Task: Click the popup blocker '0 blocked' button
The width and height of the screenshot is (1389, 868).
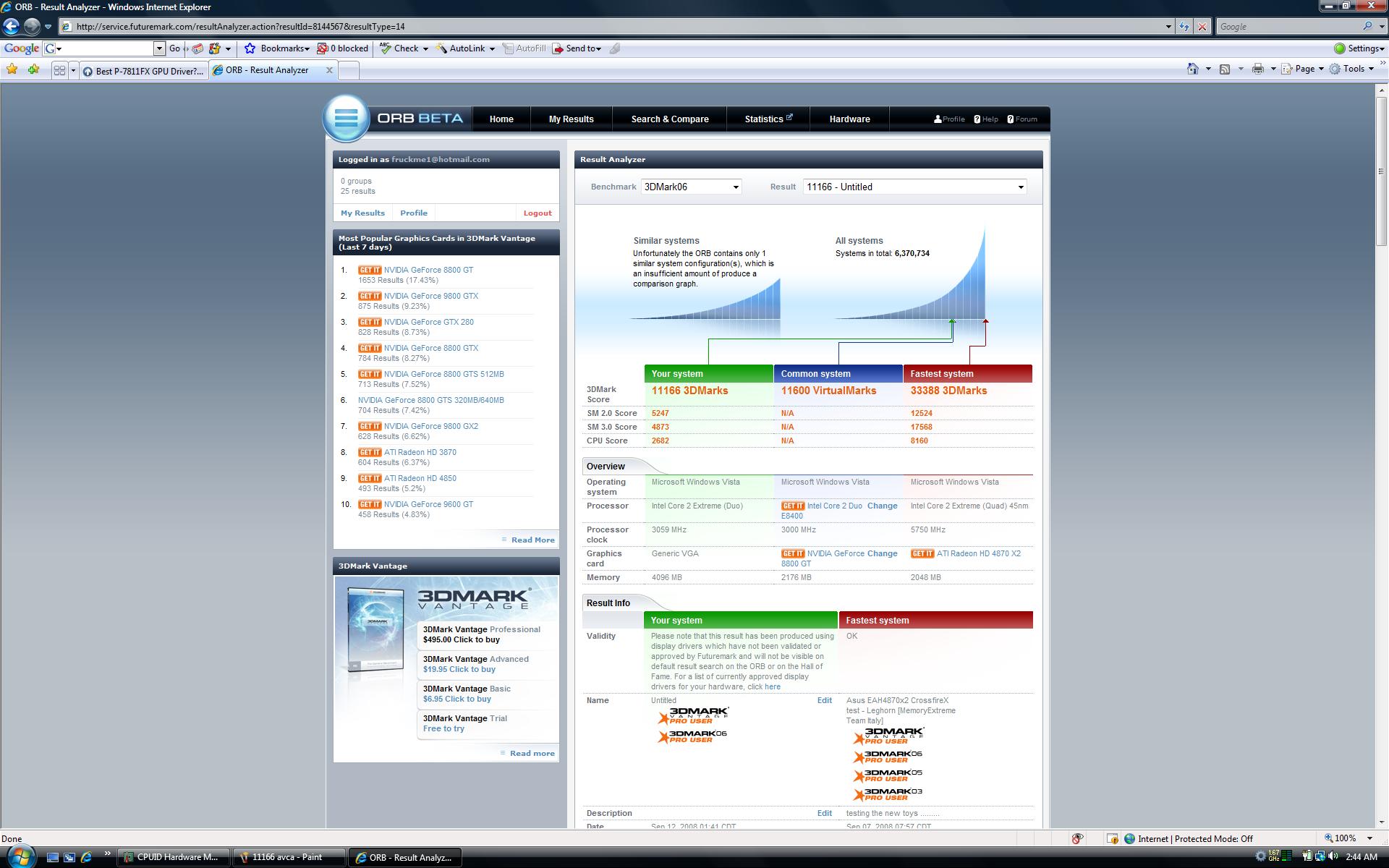Action: point(343,48)
